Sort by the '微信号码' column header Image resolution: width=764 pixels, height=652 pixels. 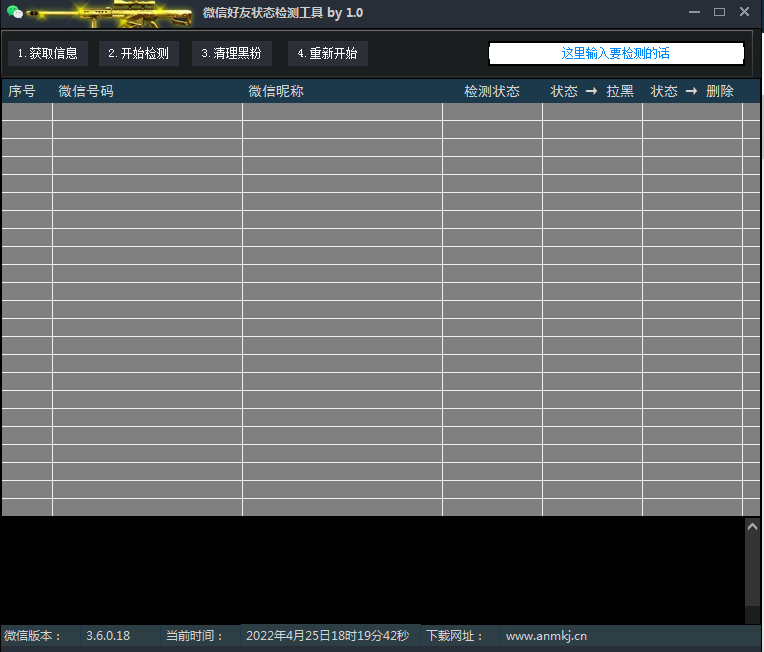[x=86, y=91]
